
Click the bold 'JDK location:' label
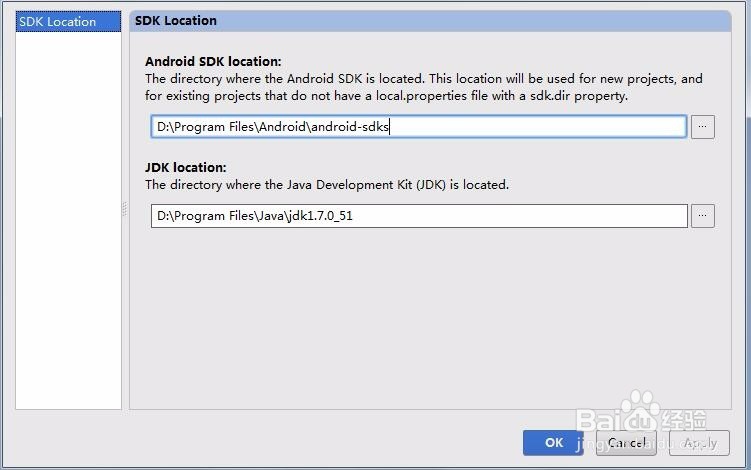[186, 167]
